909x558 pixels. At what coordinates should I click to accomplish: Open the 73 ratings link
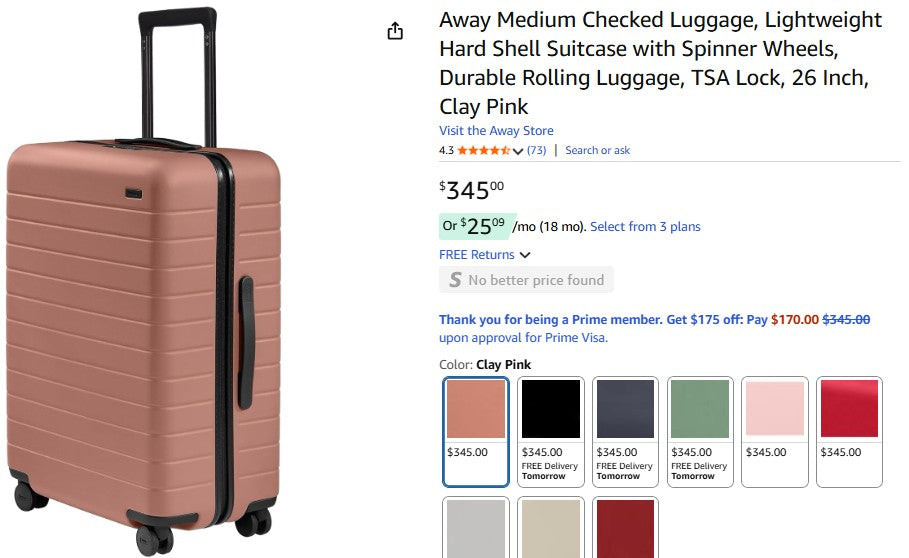[537, 151]
